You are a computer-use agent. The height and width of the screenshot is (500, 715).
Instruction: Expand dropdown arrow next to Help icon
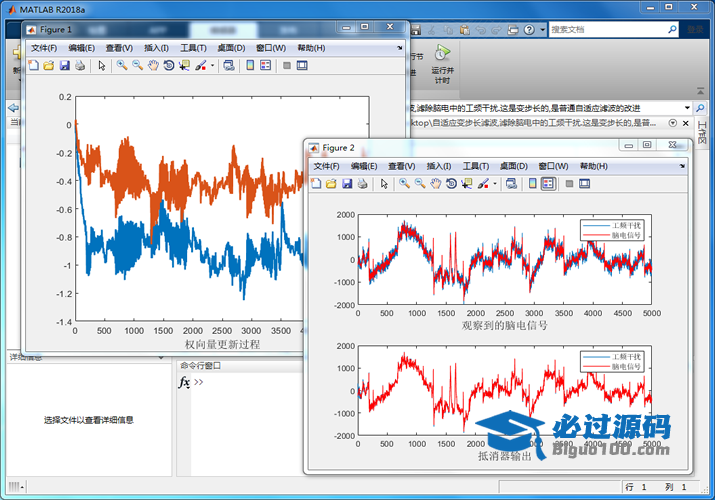(x=542, y=30)
